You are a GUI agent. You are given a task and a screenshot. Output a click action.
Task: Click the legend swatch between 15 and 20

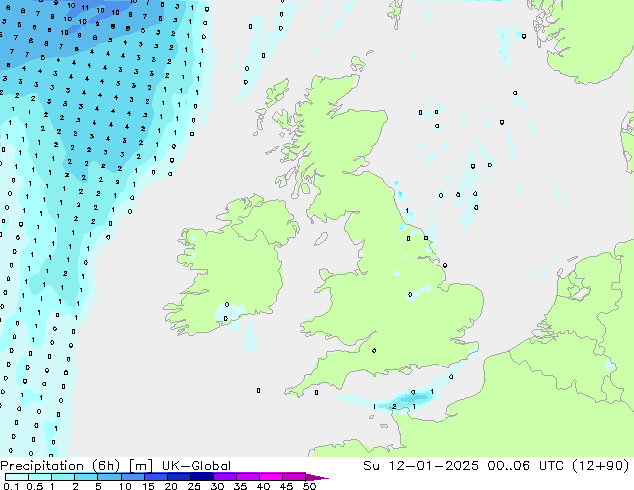155,477
